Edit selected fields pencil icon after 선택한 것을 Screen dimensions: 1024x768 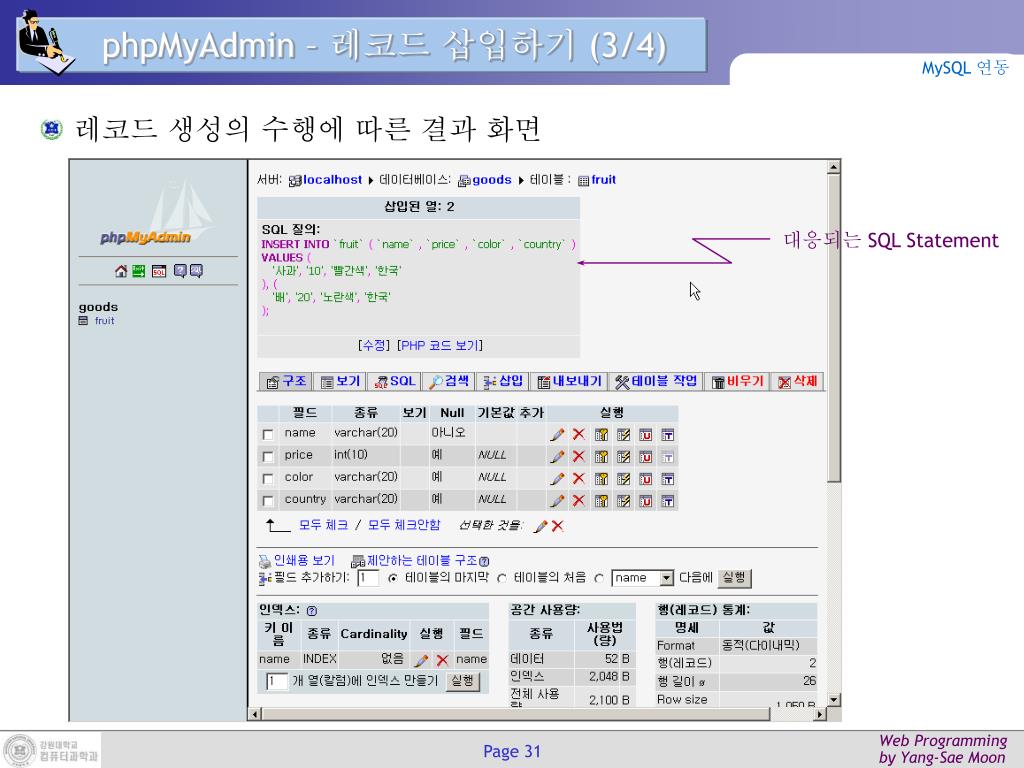tap(541, 526)
